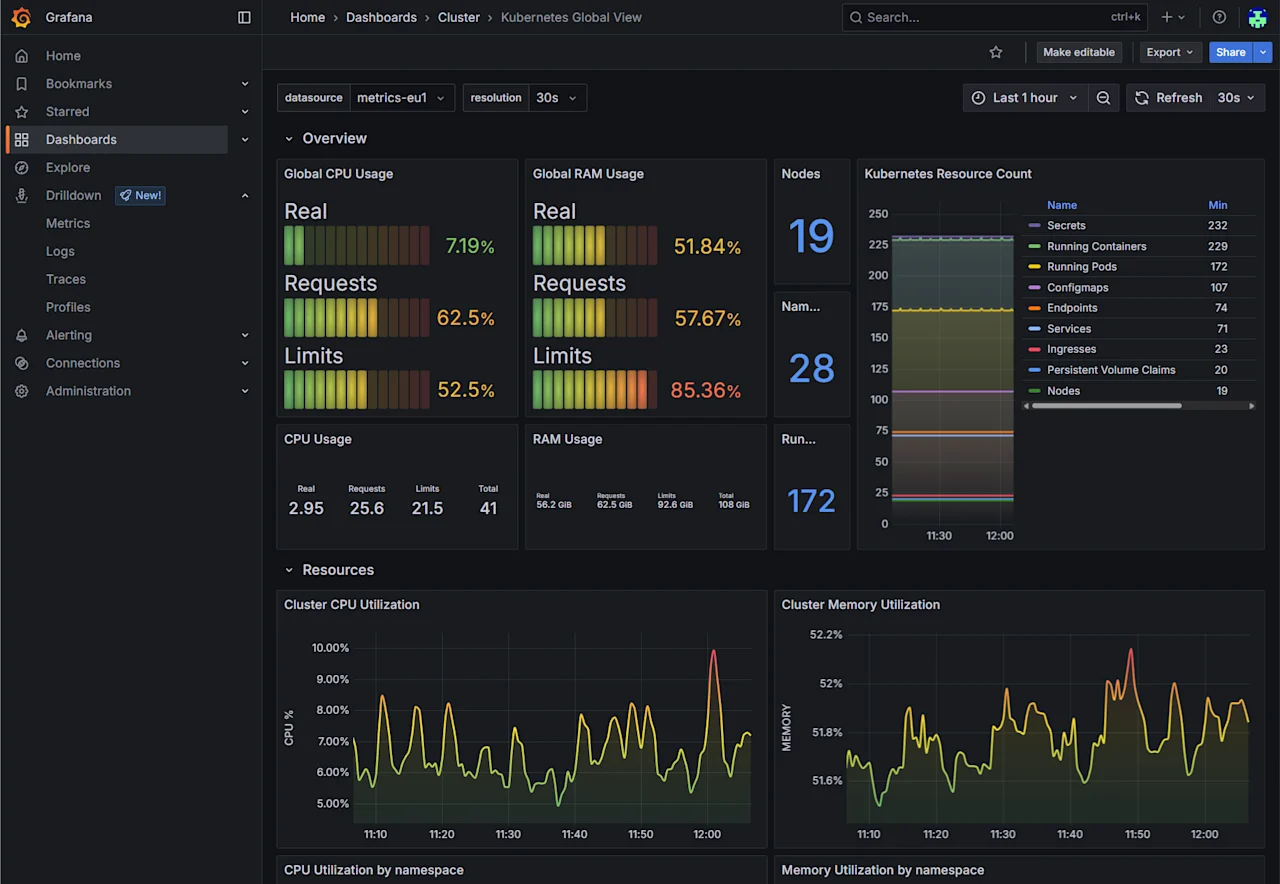Open the metrics-eu1 datasource dropdown
The image size is (1280, 884).
[x=402, y=97]
